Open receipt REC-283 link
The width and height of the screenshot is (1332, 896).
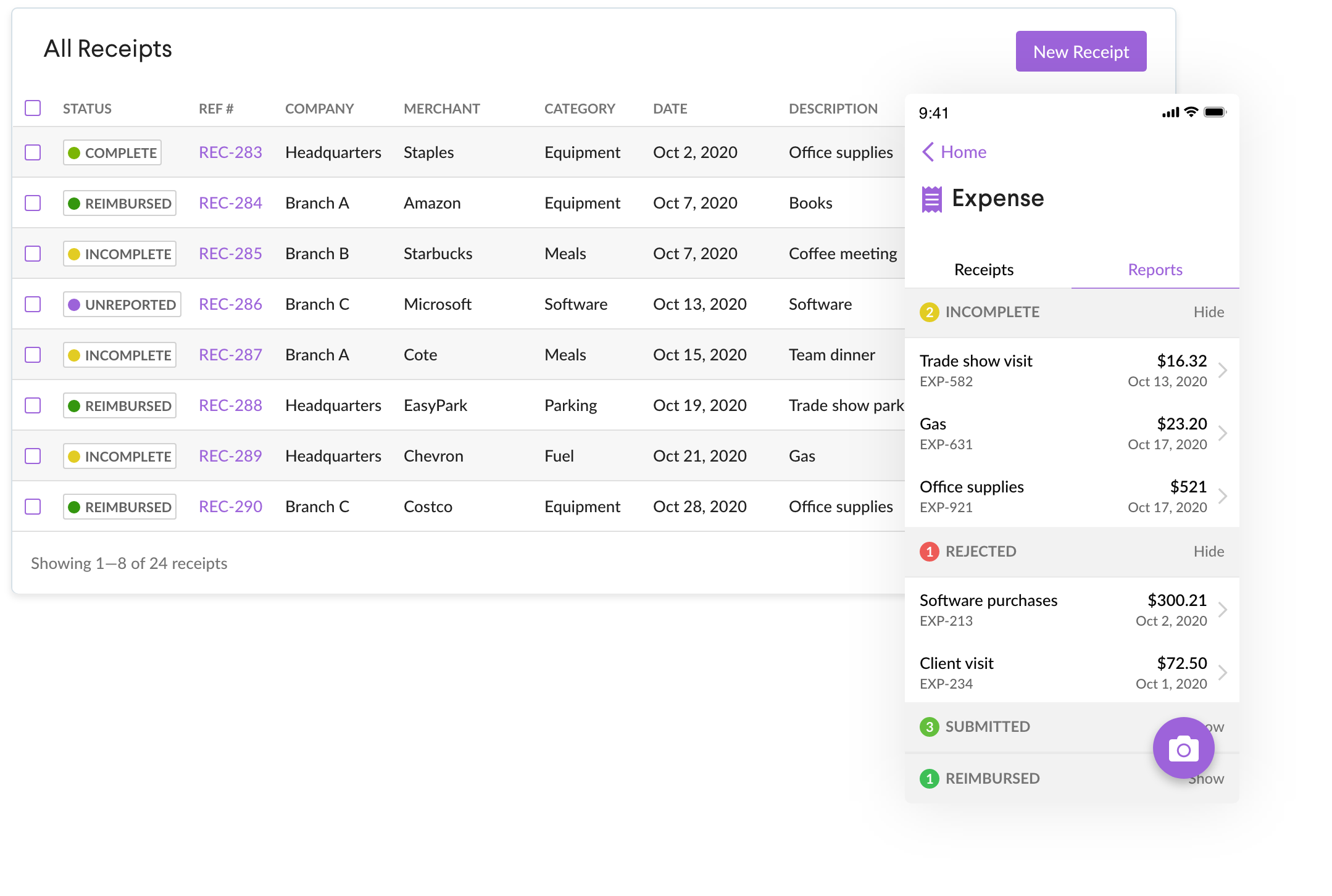tap(230, 152)
